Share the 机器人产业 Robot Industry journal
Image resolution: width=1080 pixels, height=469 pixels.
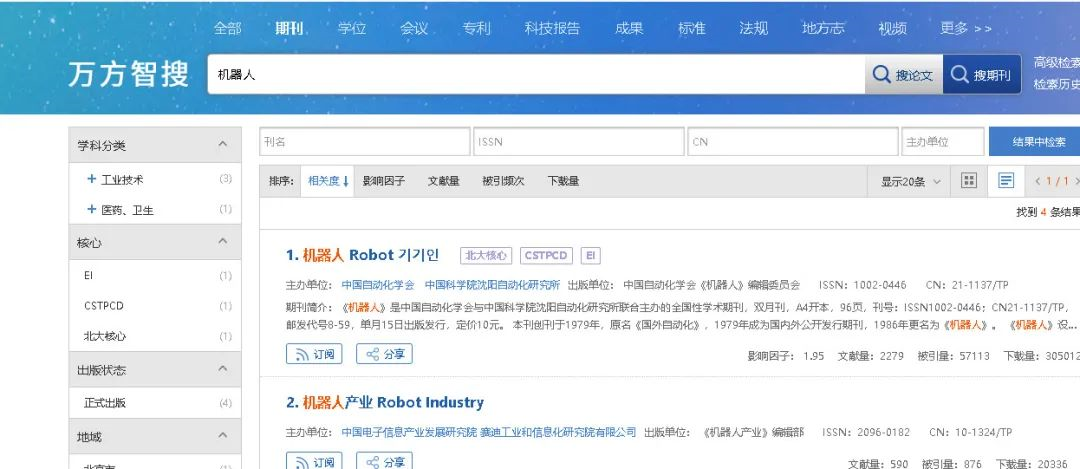pos(384,460)
